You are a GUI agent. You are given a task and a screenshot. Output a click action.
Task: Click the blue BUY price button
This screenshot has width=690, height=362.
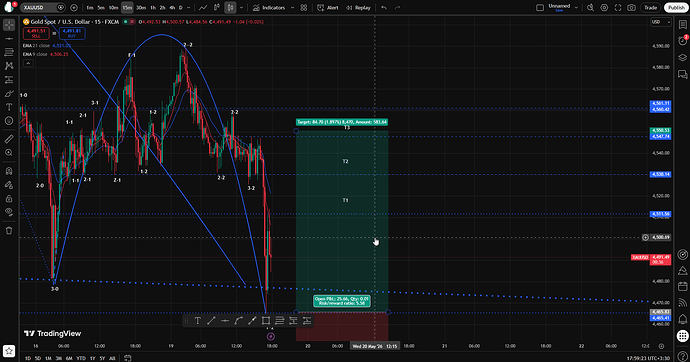(x=72, y=33)
